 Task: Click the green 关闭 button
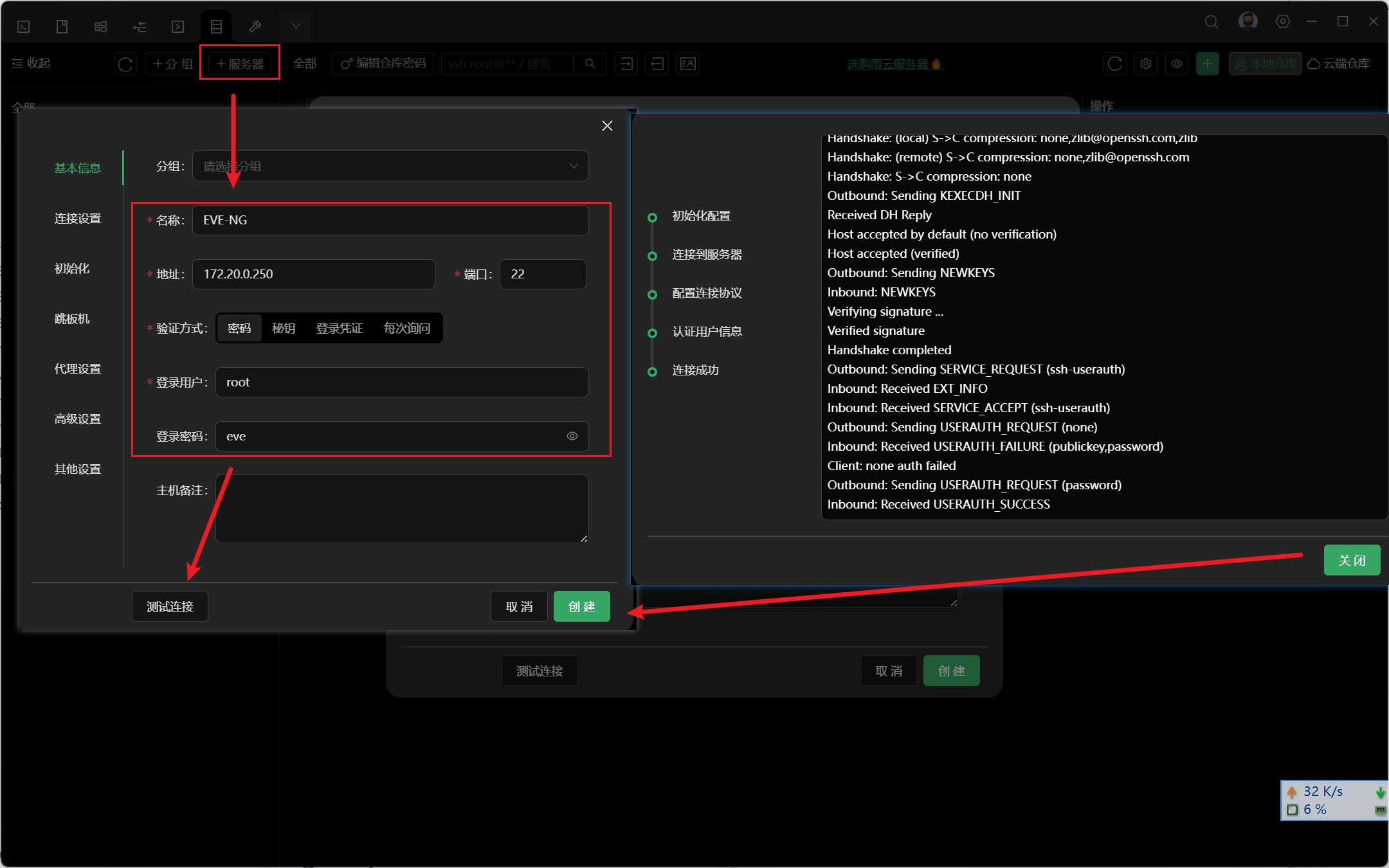tap(1351, 560)
